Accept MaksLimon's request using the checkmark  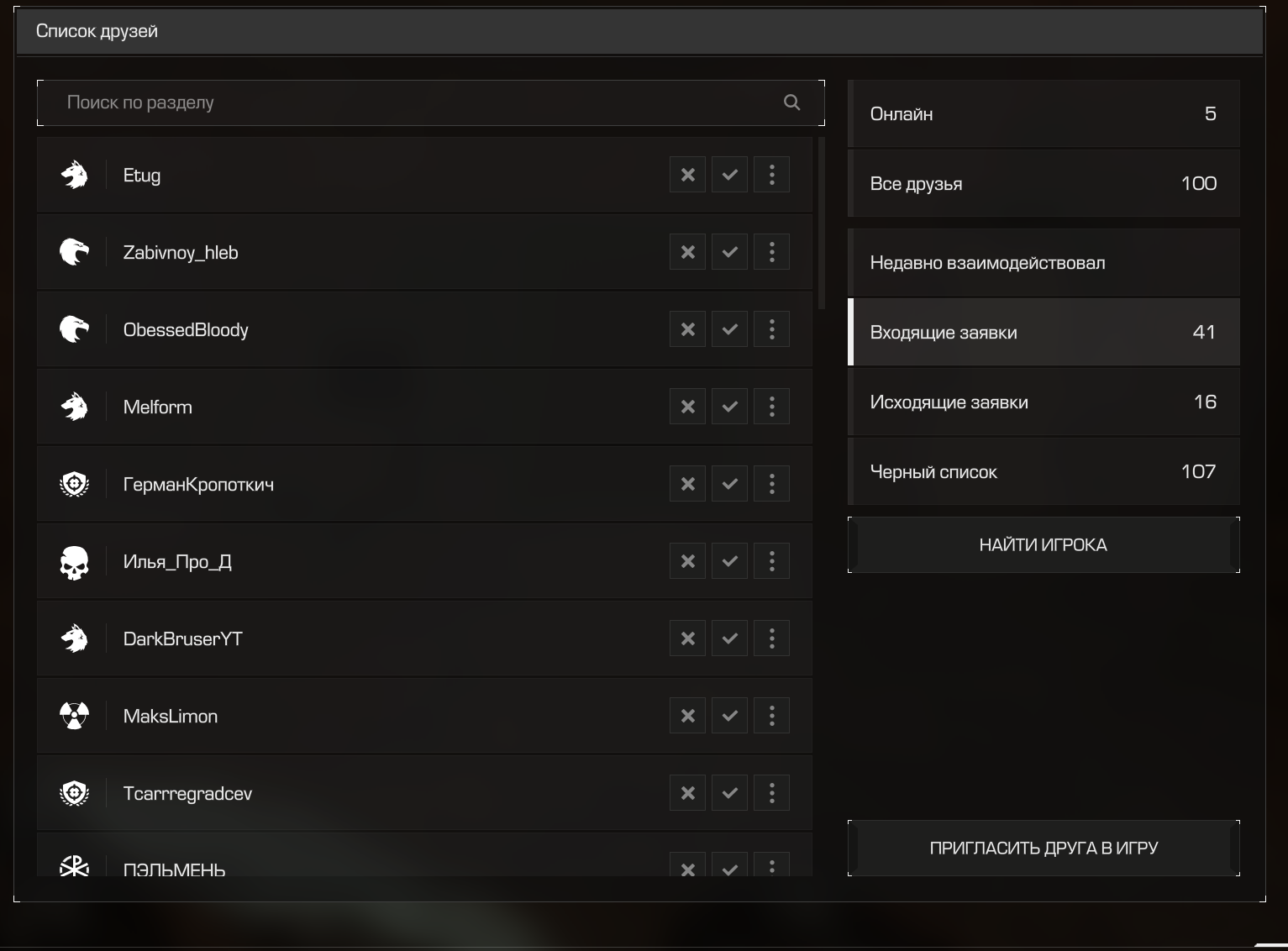pyautogui.click(x=729, y=716)
